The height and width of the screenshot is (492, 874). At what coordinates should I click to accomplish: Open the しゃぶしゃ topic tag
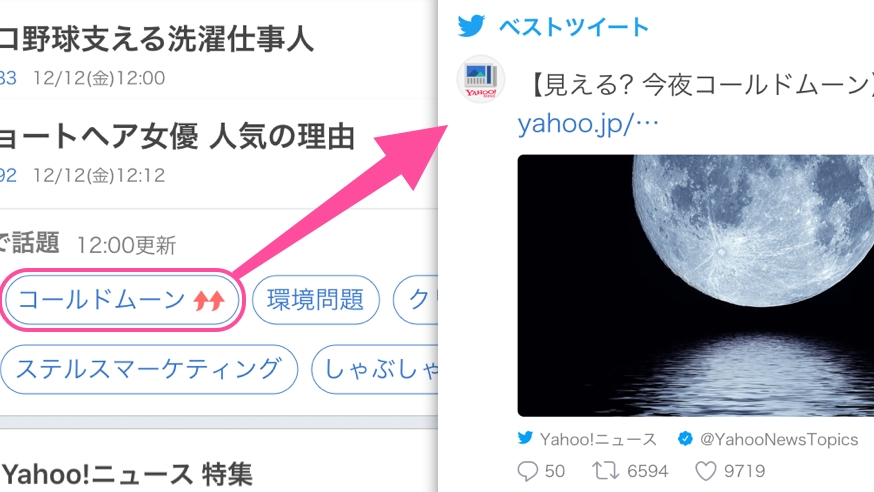375,369
